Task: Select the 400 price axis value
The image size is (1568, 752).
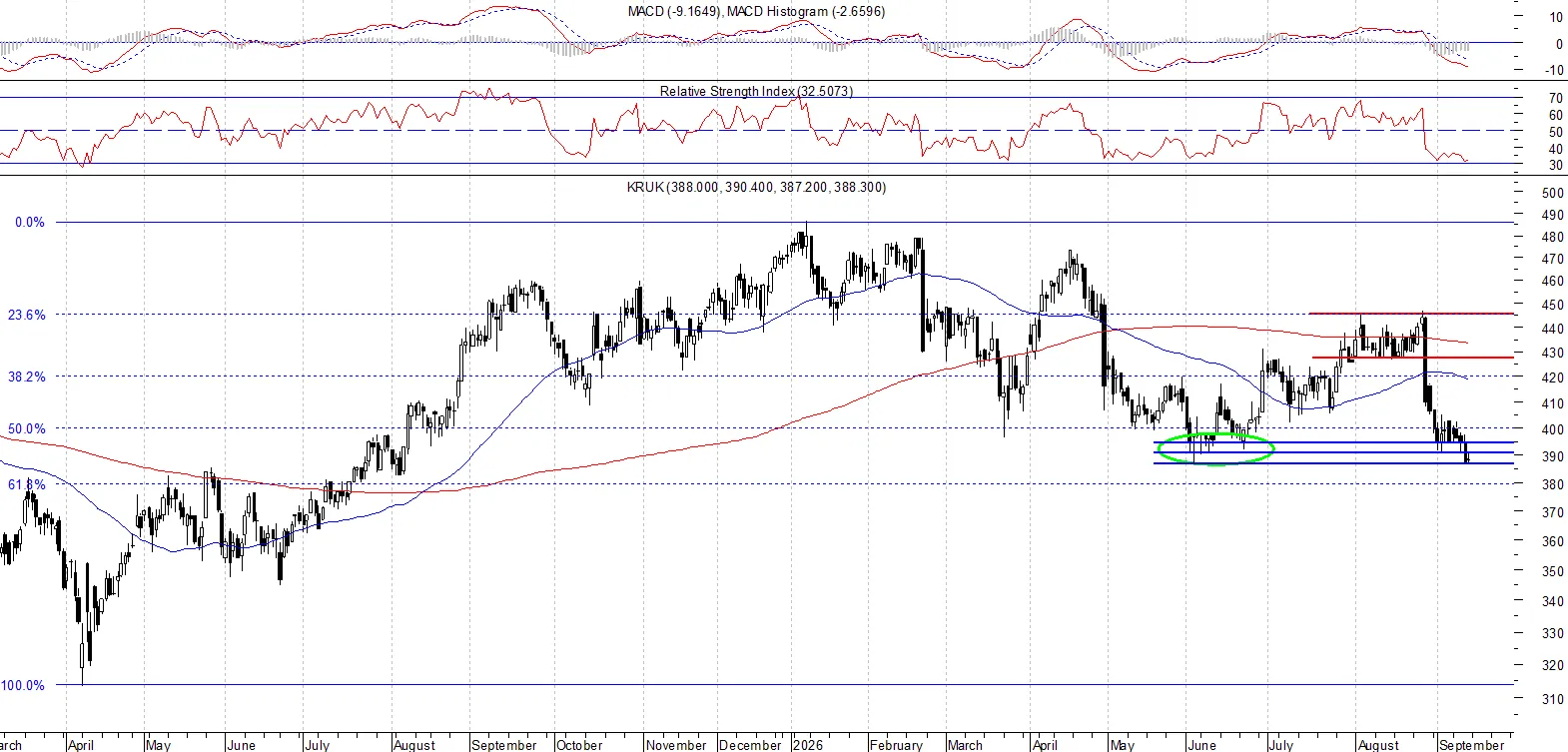Action: pos(1553,429)
